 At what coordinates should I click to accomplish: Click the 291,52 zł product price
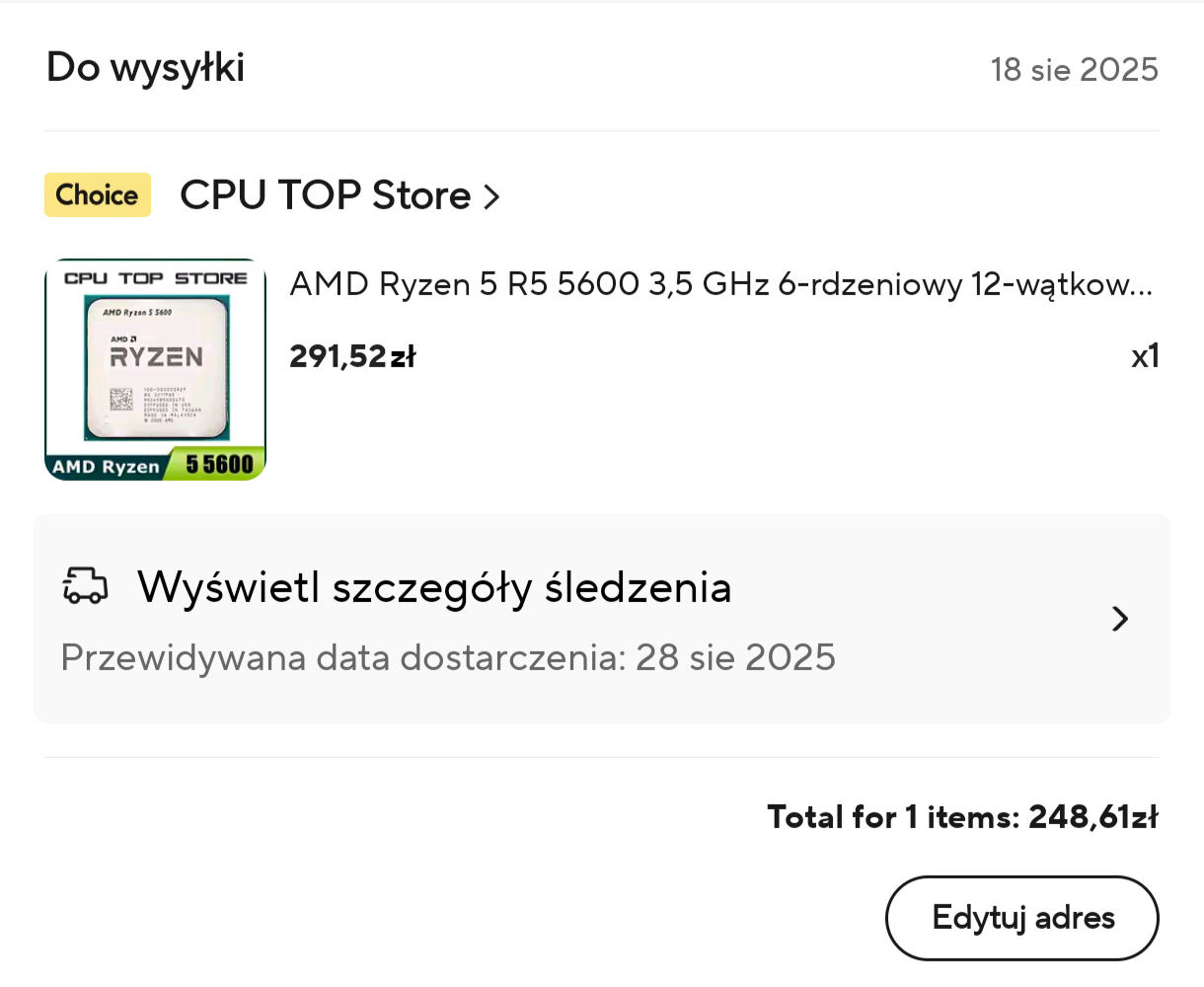click(x=352, y=356)
